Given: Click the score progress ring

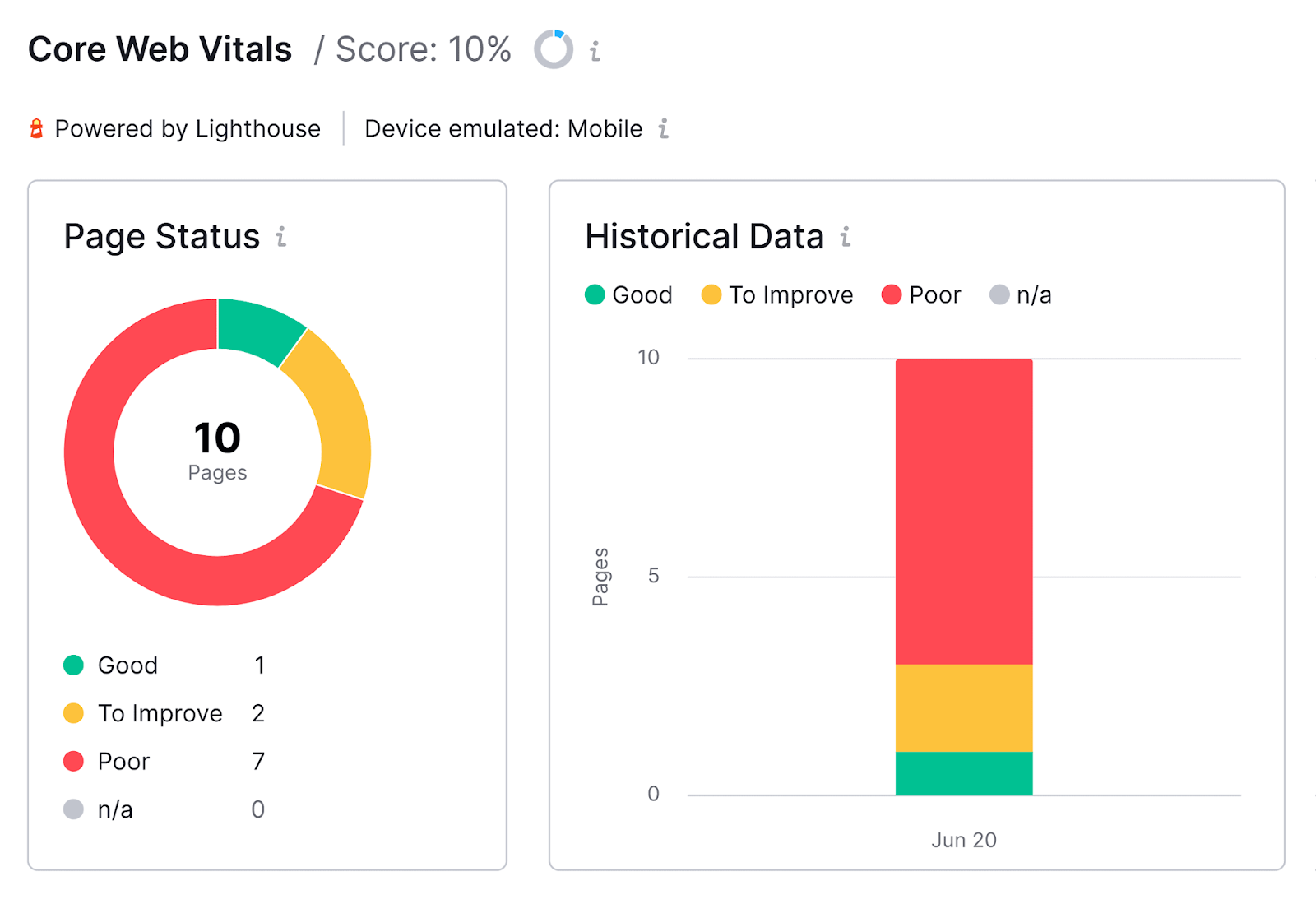Looking at the screenshot, I should tap(553, 49).
